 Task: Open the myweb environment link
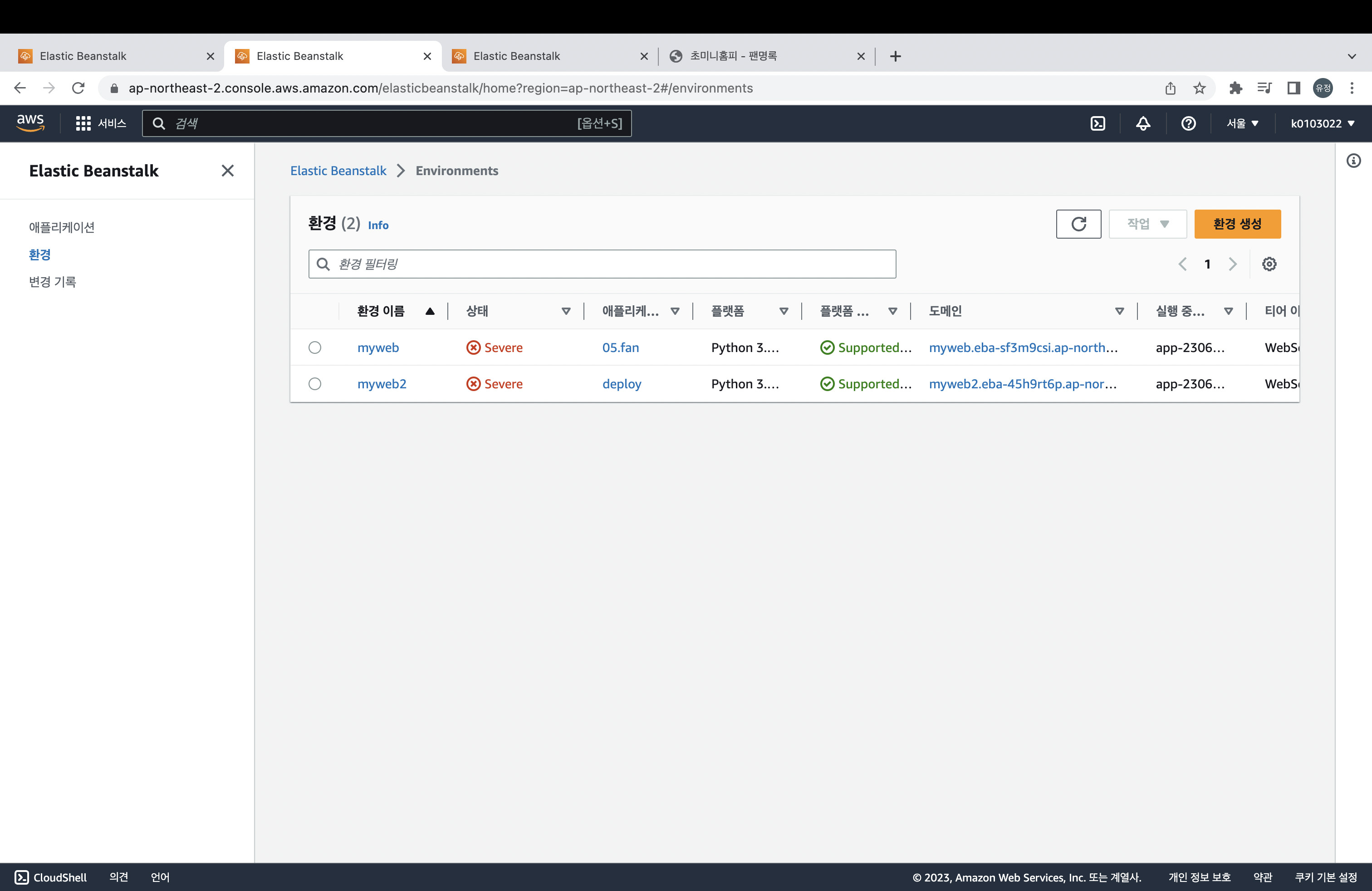(378, 348)
